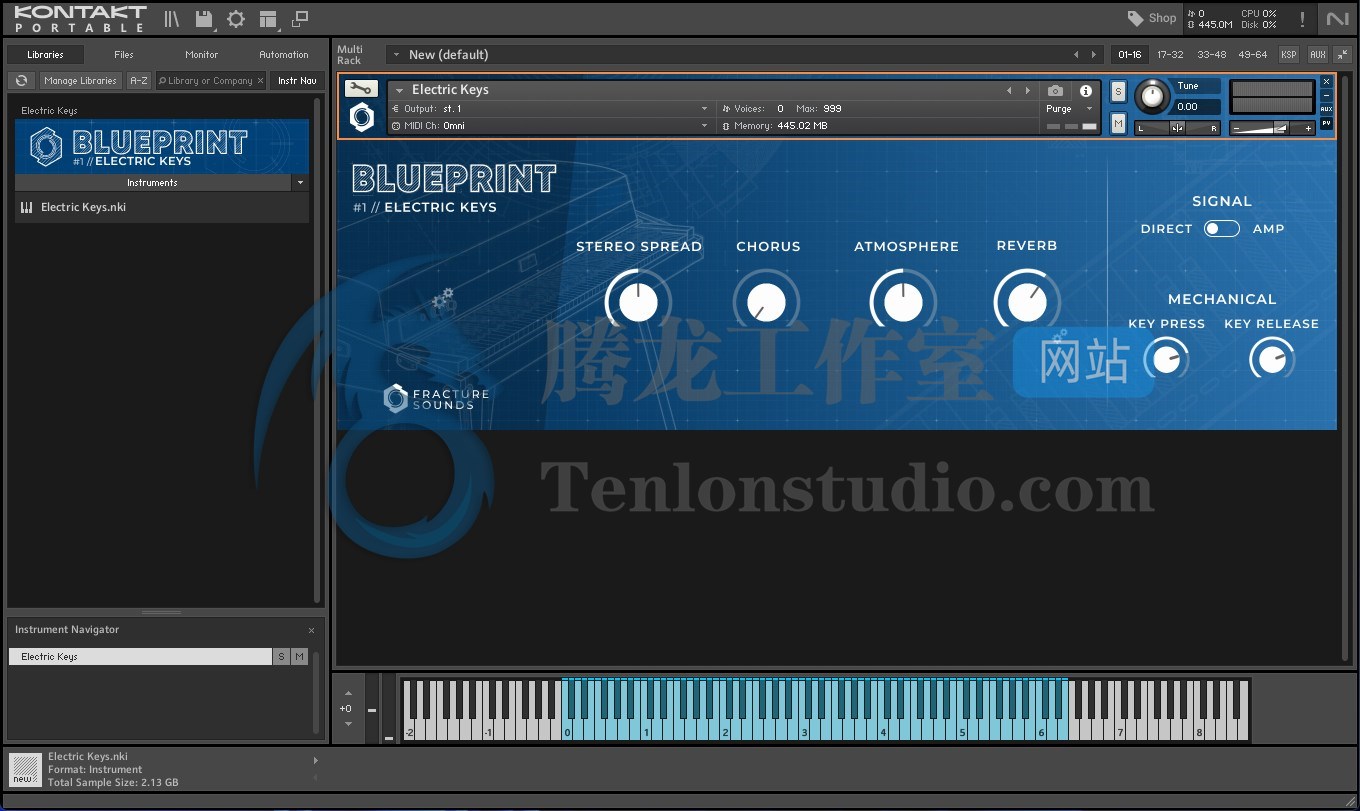
Task: Mute the Electric Keys instrument
Action: point(1118,123)
